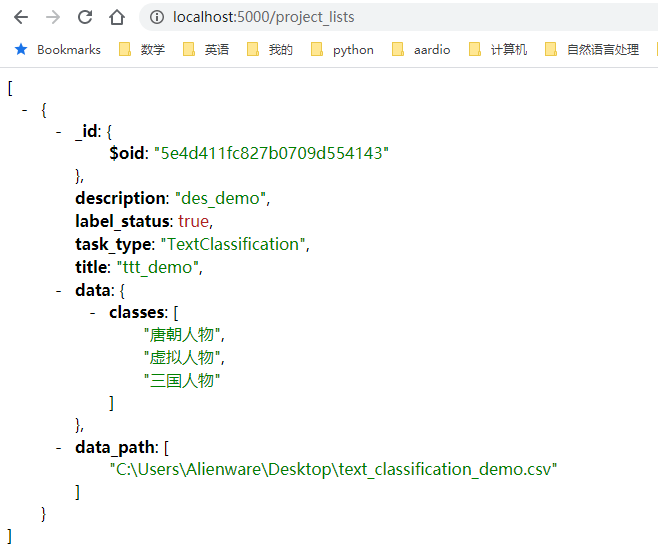Screen dimensions: 658x550
Task: Click the browser forward arrow
Action: 53,17
